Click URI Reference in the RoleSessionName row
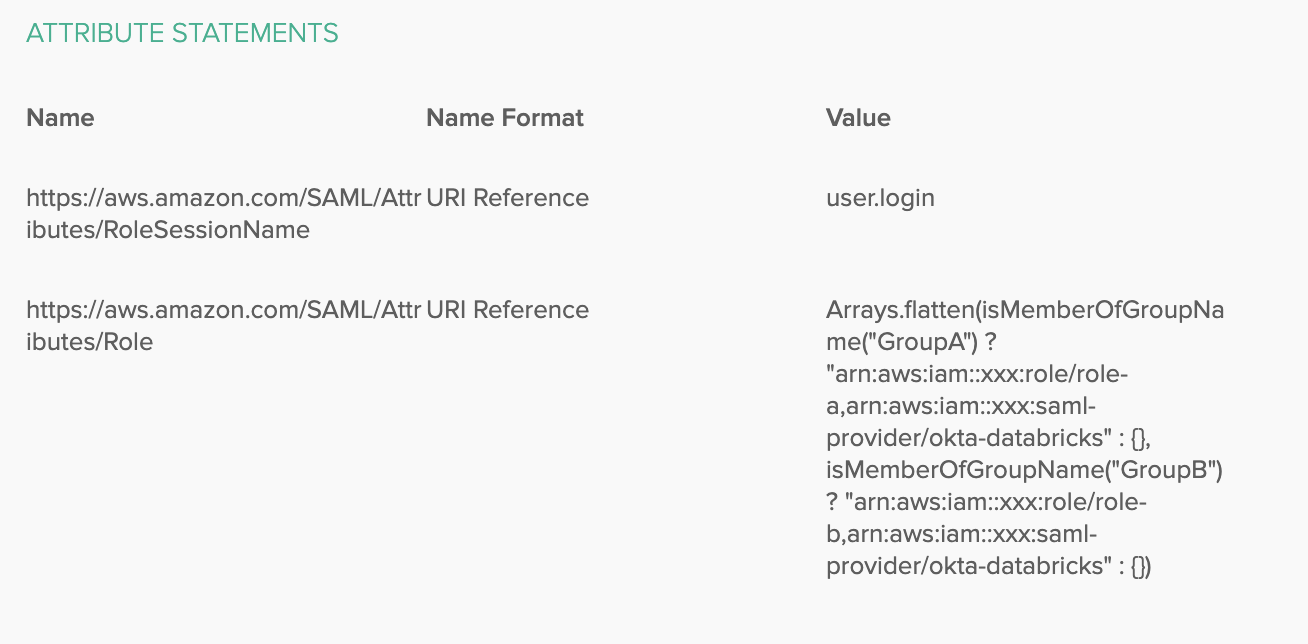This screenshot has width=1308, height=644. point(508,198)
